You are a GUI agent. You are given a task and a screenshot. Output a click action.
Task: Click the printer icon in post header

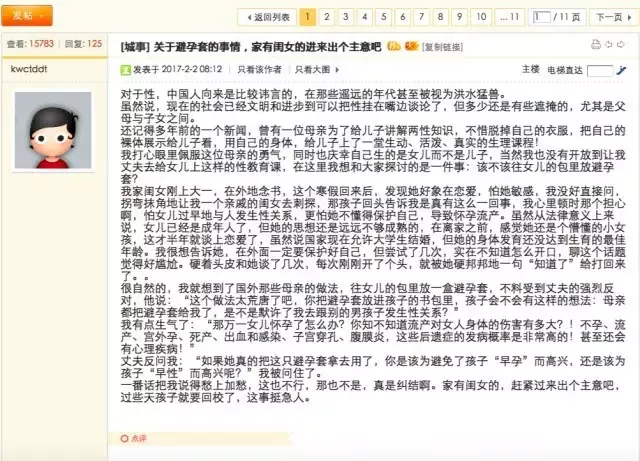point(597,45)
